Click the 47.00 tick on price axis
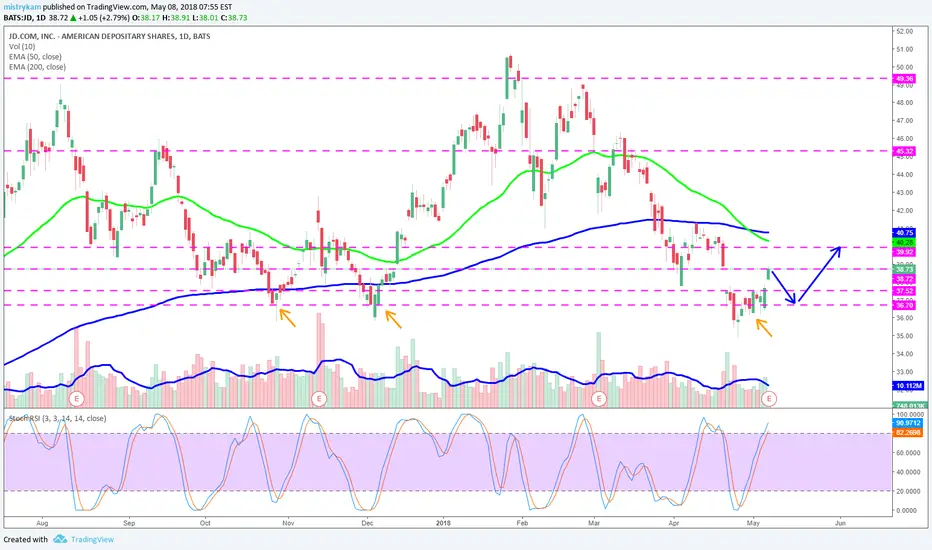Viewport: 932px width, 550px height. (905, 121)
